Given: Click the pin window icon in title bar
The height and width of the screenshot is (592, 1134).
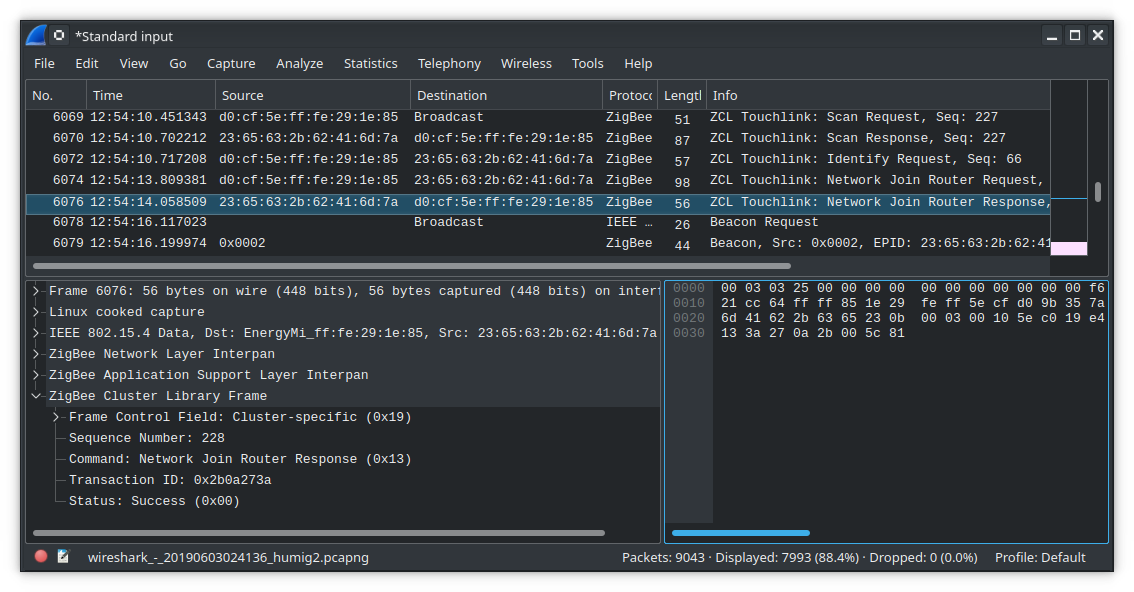Looking at the screenshot, I should click(59, 35).
